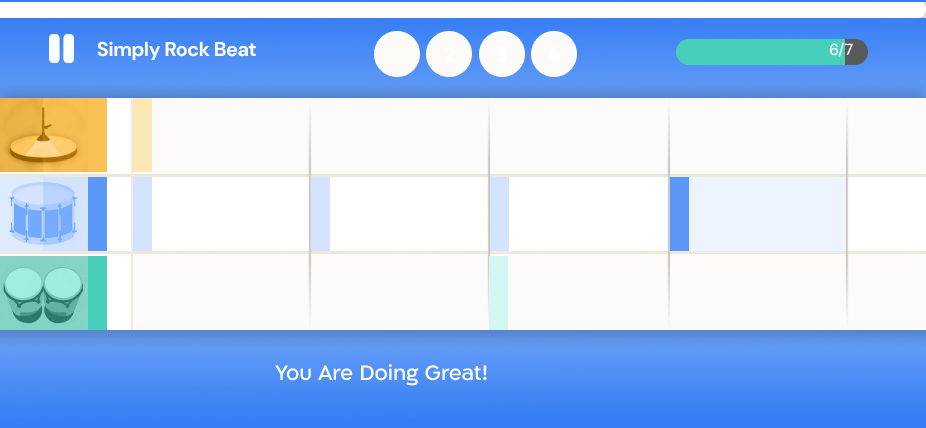Screen dimensions: 926x428
Task: Click the Simply Rock Beat title
Action: tap(177, 50)
